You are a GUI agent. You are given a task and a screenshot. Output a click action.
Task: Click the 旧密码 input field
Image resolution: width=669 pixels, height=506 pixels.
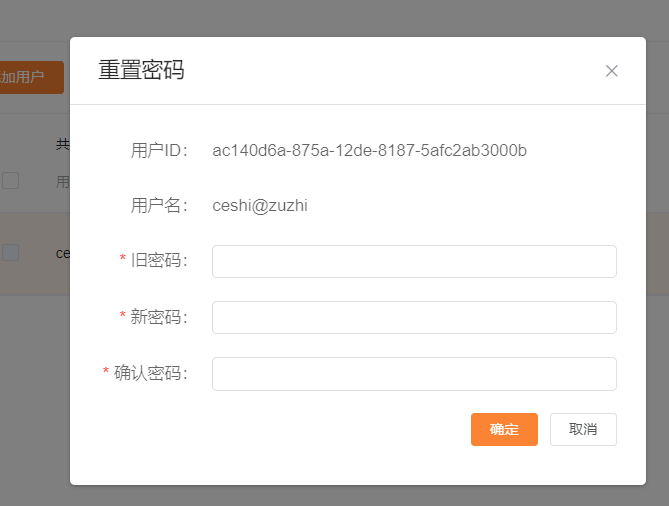[414, 261]
